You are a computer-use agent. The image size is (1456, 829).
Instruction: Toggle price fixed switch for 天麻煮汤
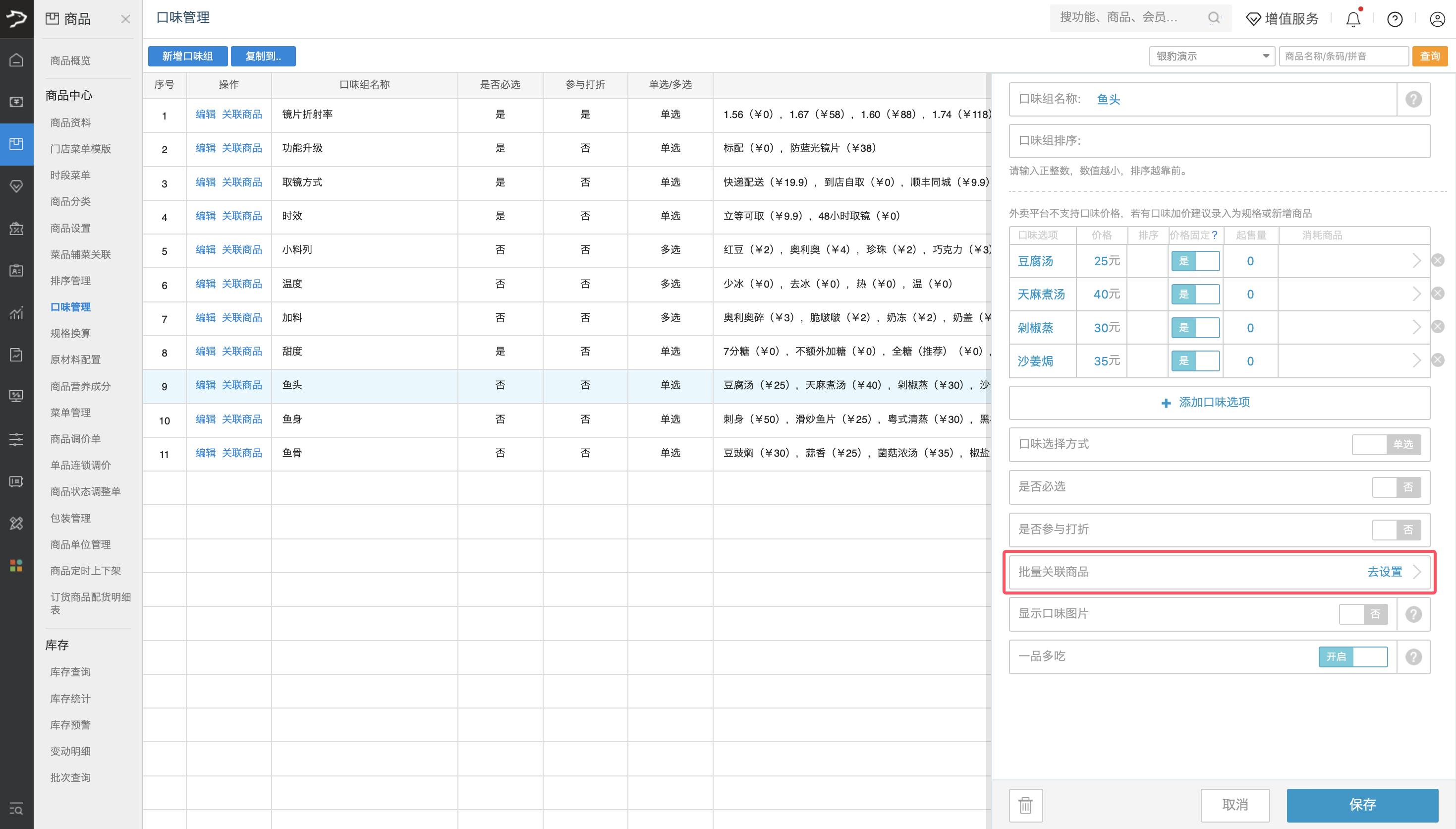pyautogui.click(x=1195, y=295)
